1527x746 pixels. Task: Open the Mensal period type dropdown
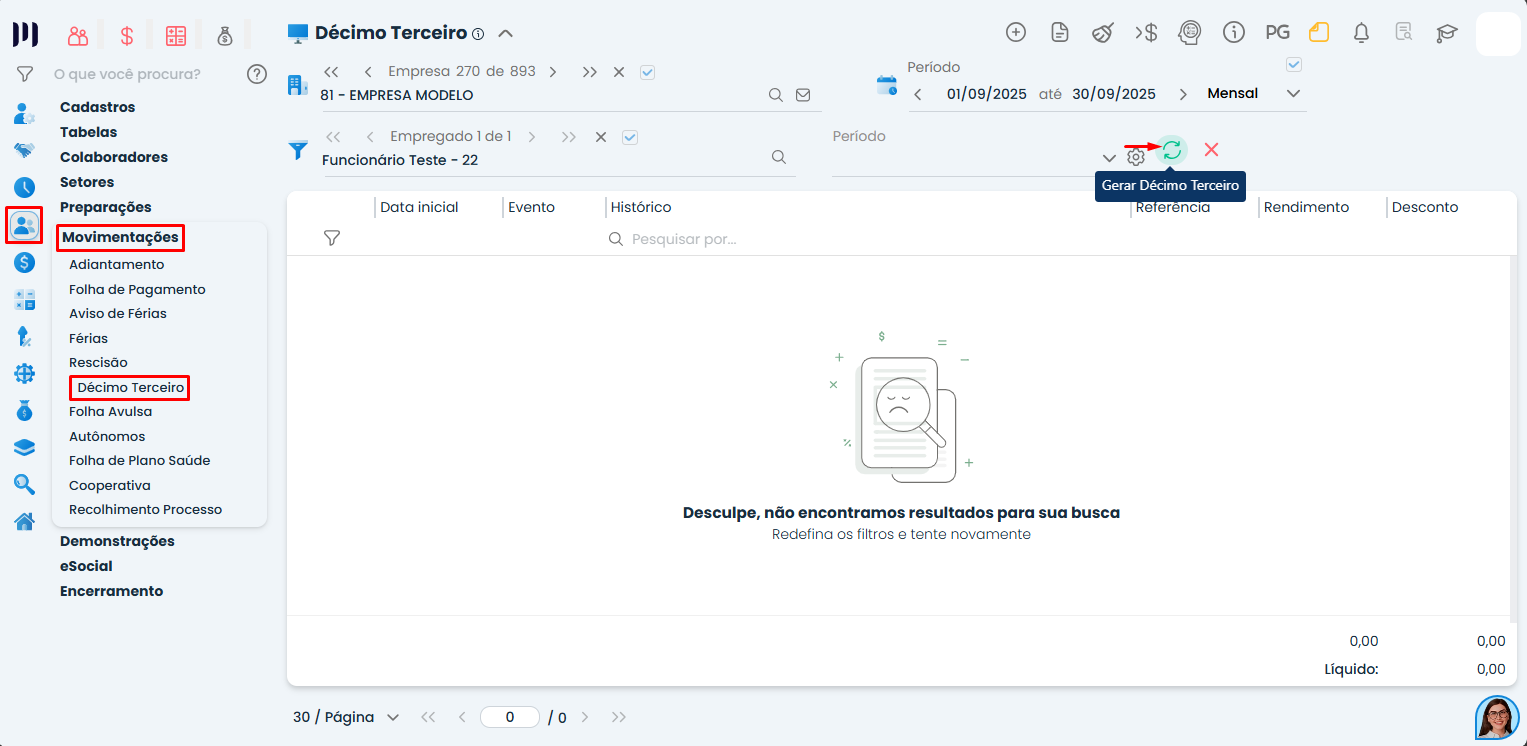(x=1254, y=93)
